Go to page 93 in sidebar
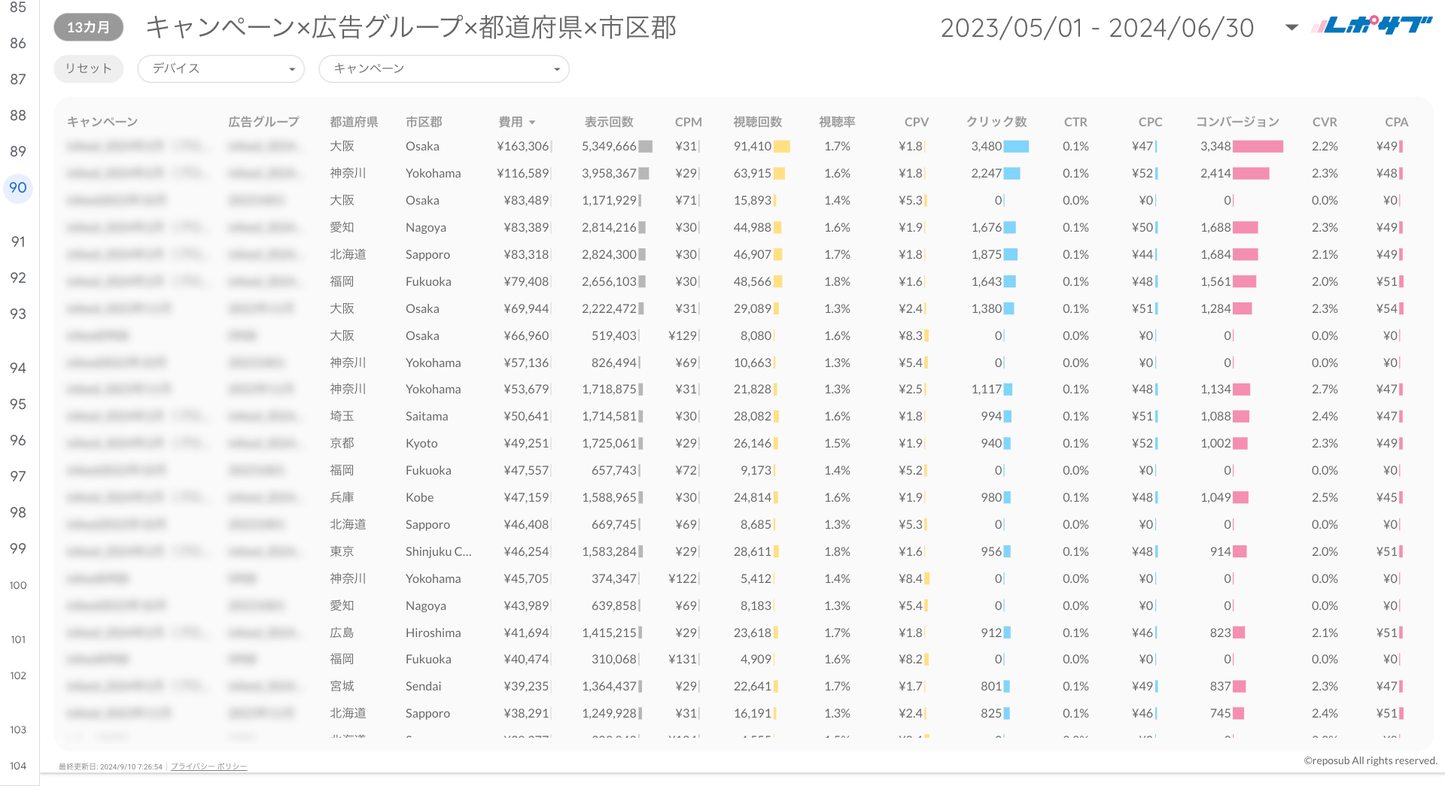Image resolution: width=1445 pixels, height=786 pixels. [x=18, y=313]
